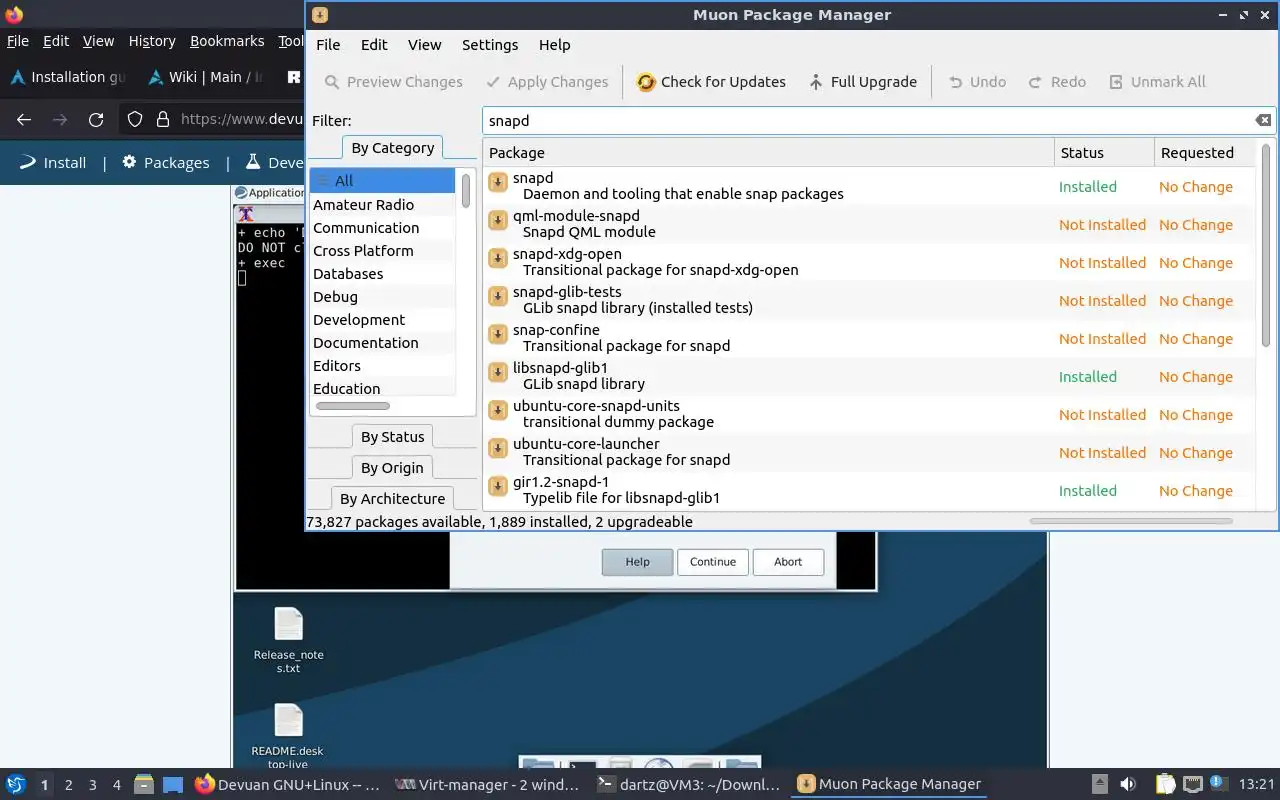Click the Full Upgrade toolbar button
This screenshot has height=800, width=1280.
point(862,82)
